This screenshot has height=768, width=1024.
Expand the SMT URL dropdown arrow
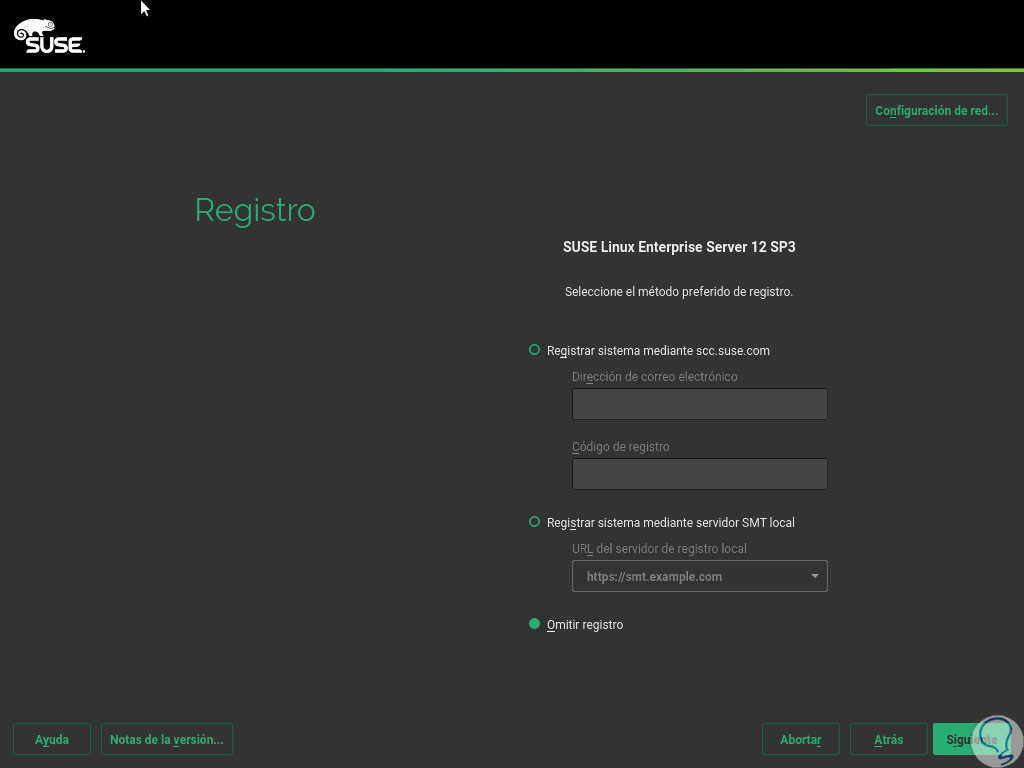pos(814,576)
